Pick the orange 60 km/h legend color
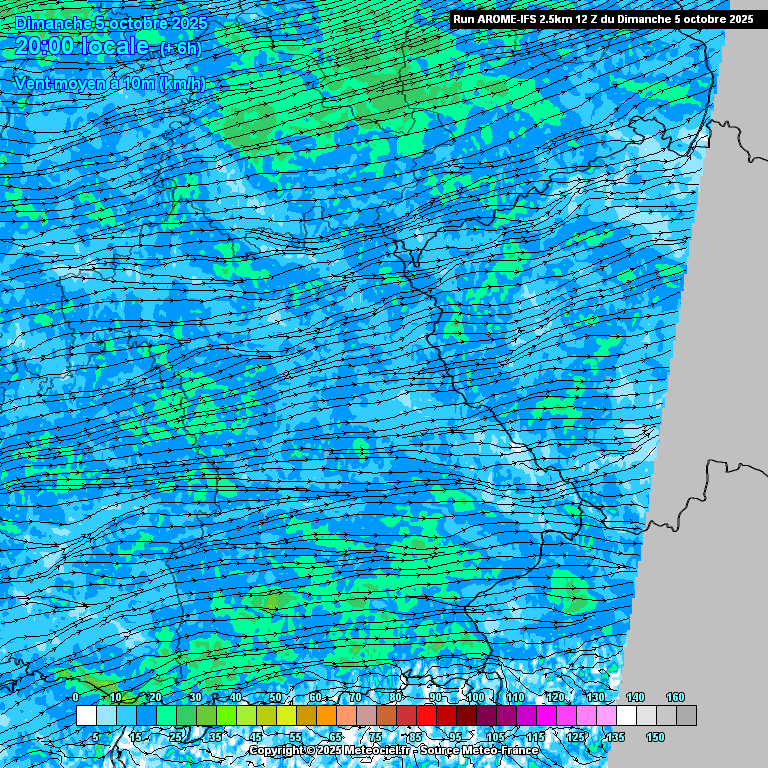The height and width of the screenshot is (768, 768). click(x=326, y=716)
